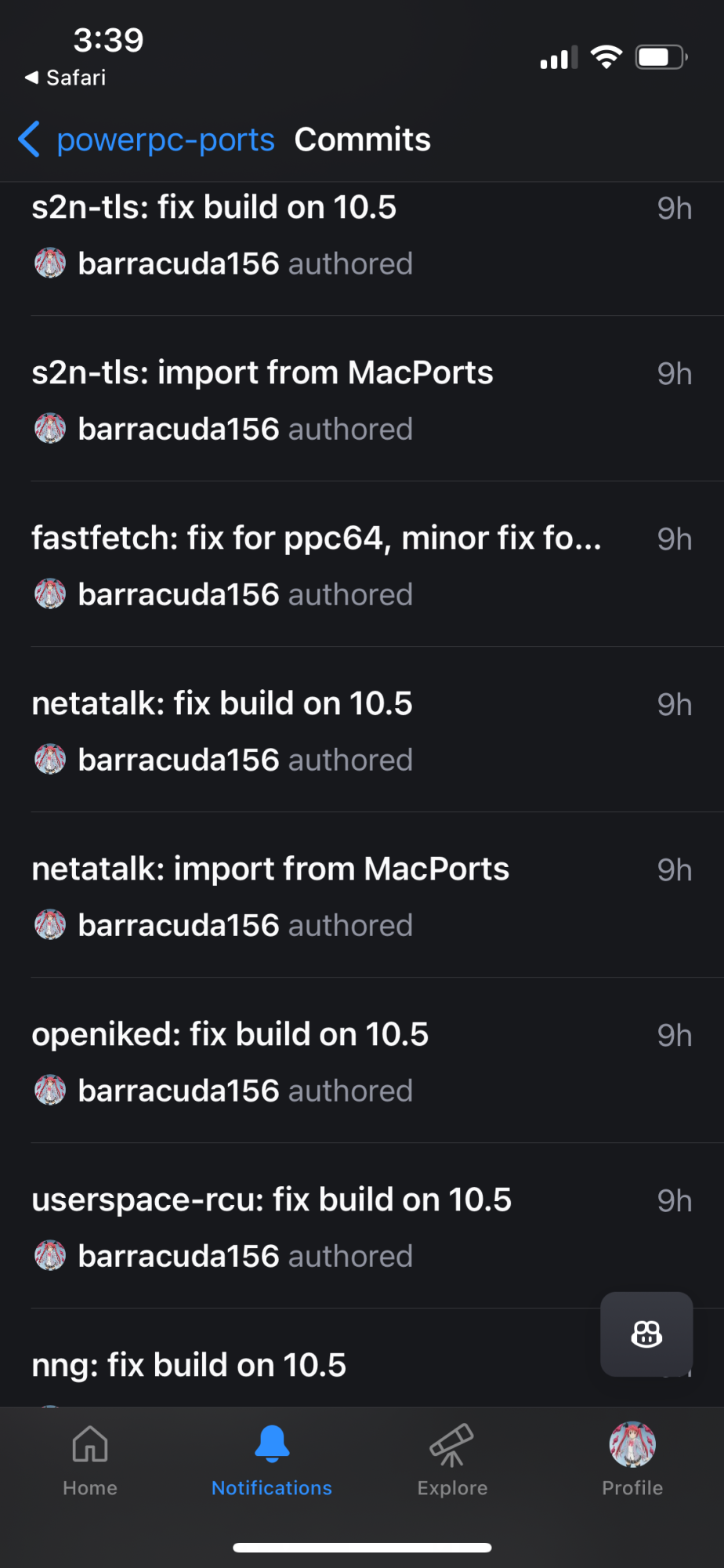Tap avatar beside openiked commit author
The height and width of the screenshot is (1568, 724).
50,1091
